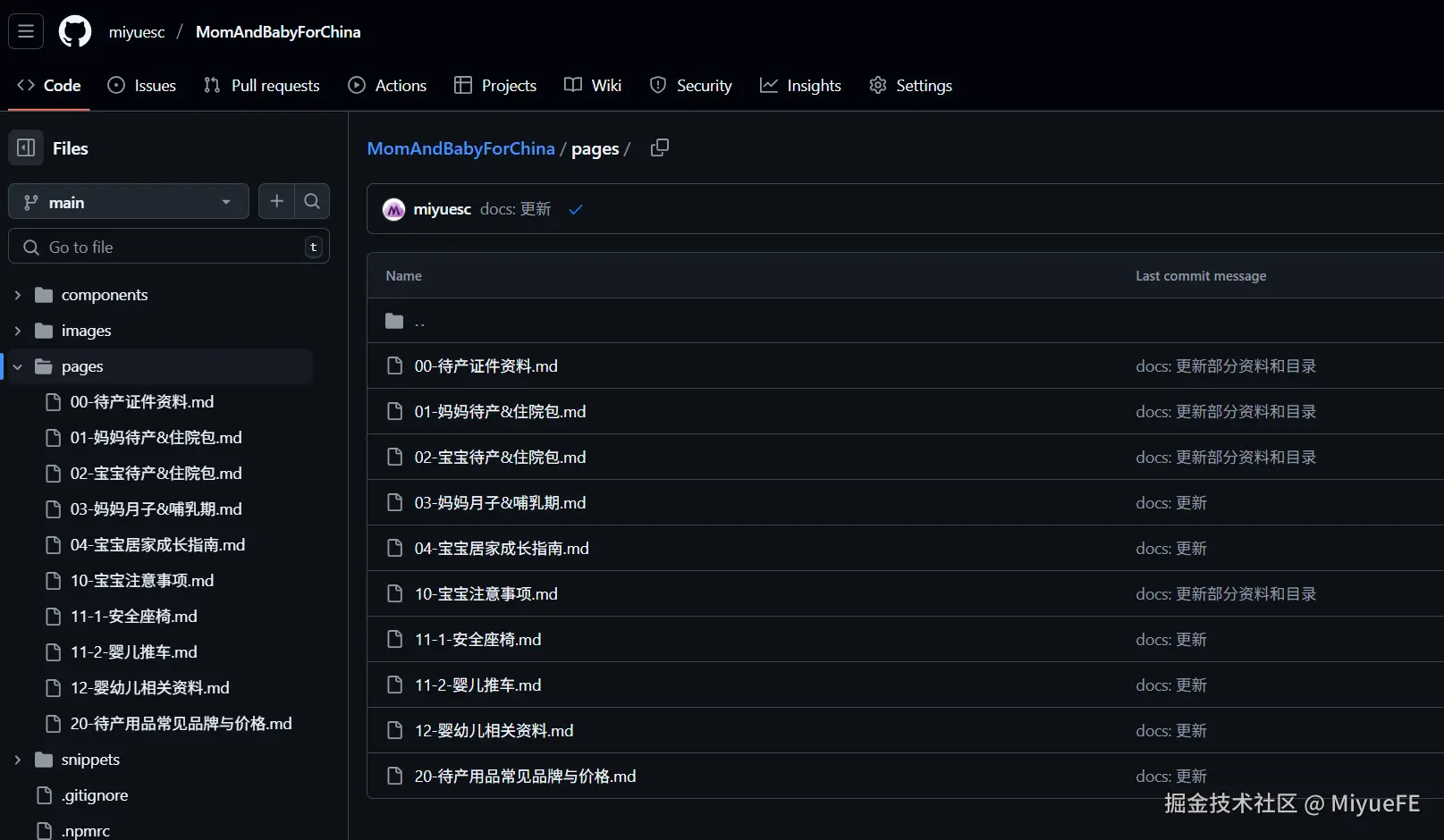Open the Pull requests tab
This screenshot has width=1444, height=840.
262,85
